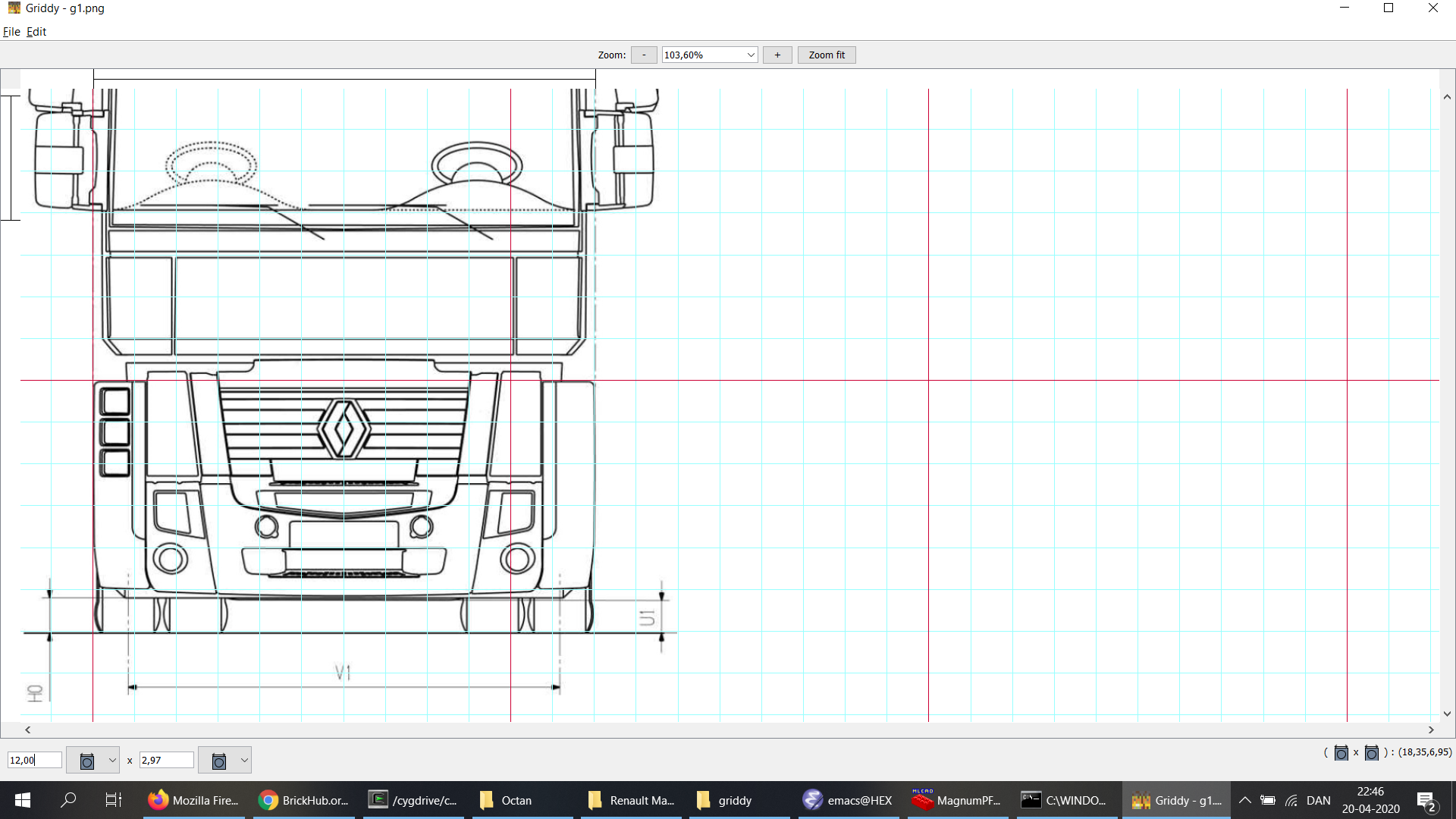The width and height of the screenshot is (1456, 819).
Task: Click the vertical scrollbar down arrow
Action: 1447,714
